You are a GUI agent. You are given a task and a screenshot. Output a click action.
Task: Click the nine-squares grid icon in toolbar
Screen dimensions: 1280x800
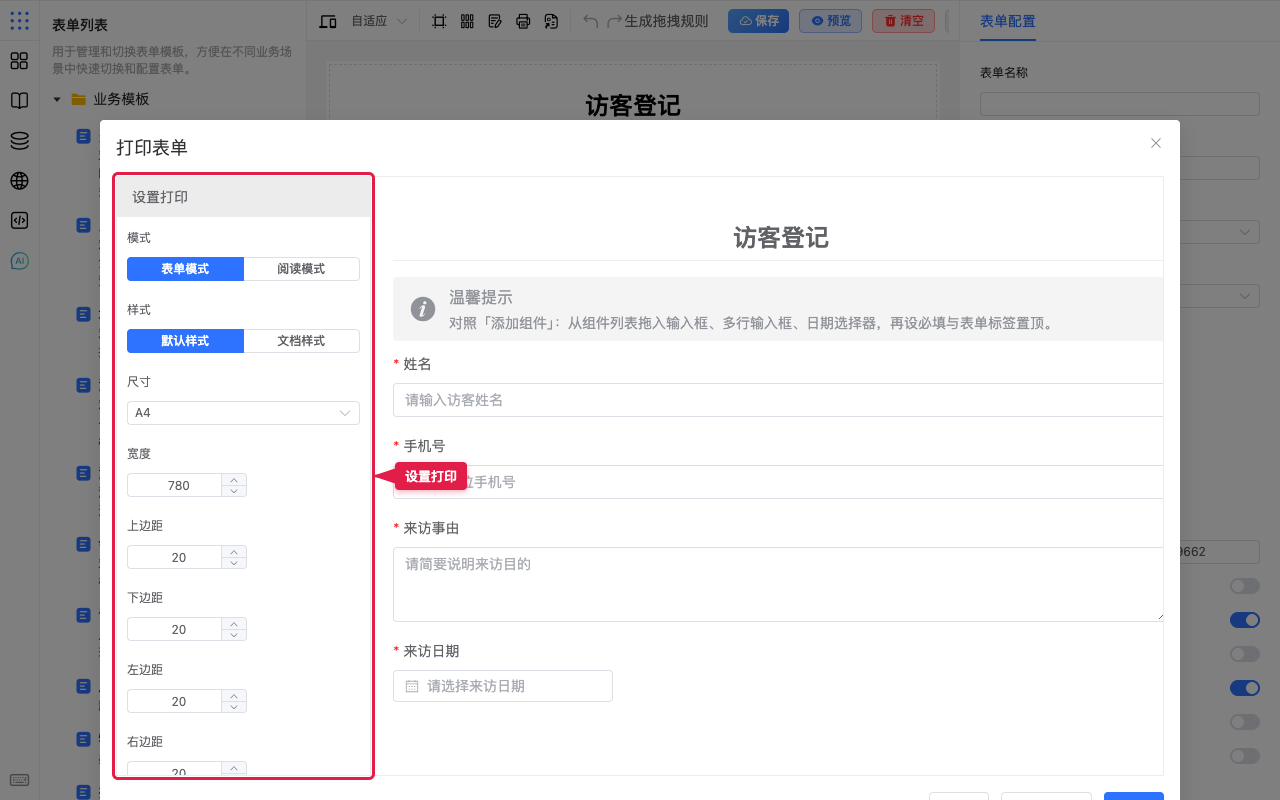click(467, 21)
